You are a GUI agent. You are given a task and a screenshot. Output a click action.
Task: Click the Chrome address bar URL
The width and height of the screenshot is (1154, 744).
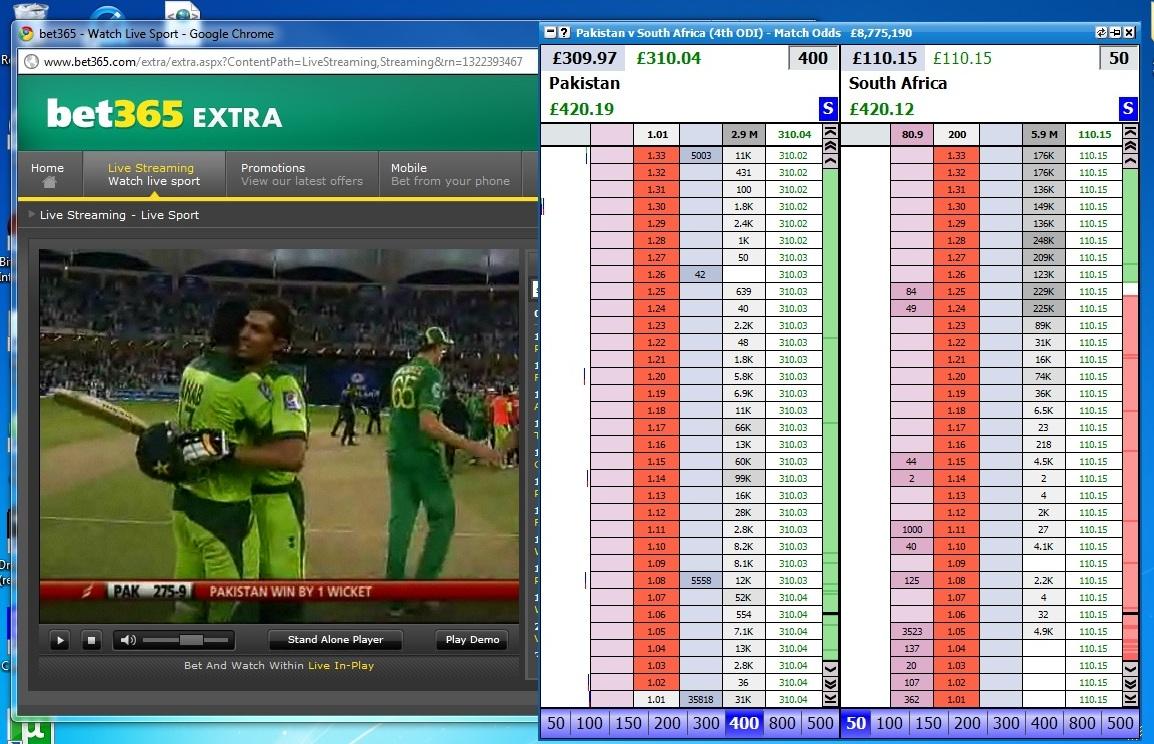283,62
